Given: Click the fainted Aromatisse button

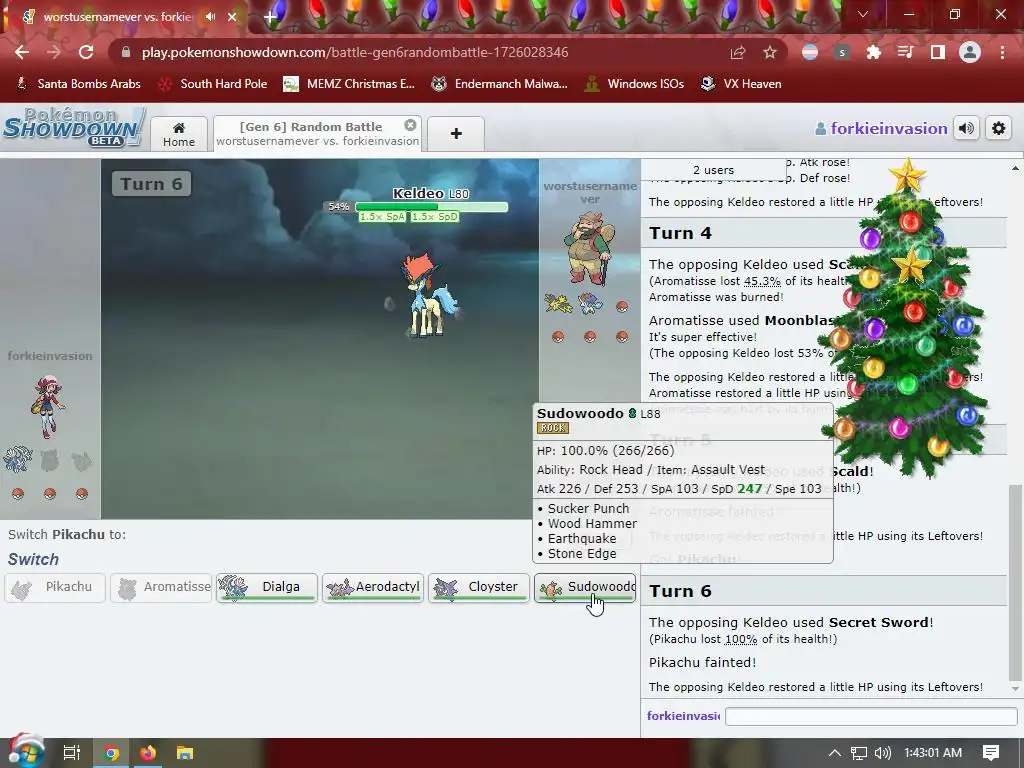Looking at the screenshot, I should (161, 587).
